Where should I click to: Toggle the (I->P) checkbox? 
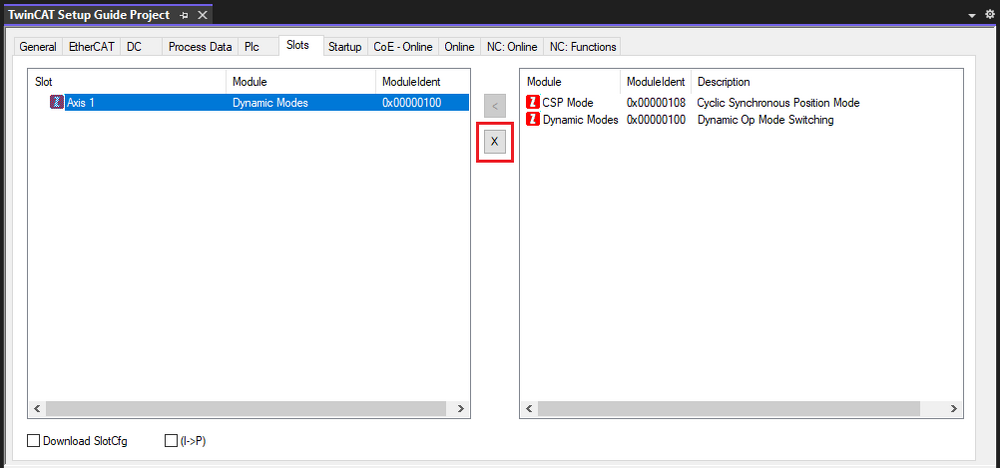click(170, 441)
